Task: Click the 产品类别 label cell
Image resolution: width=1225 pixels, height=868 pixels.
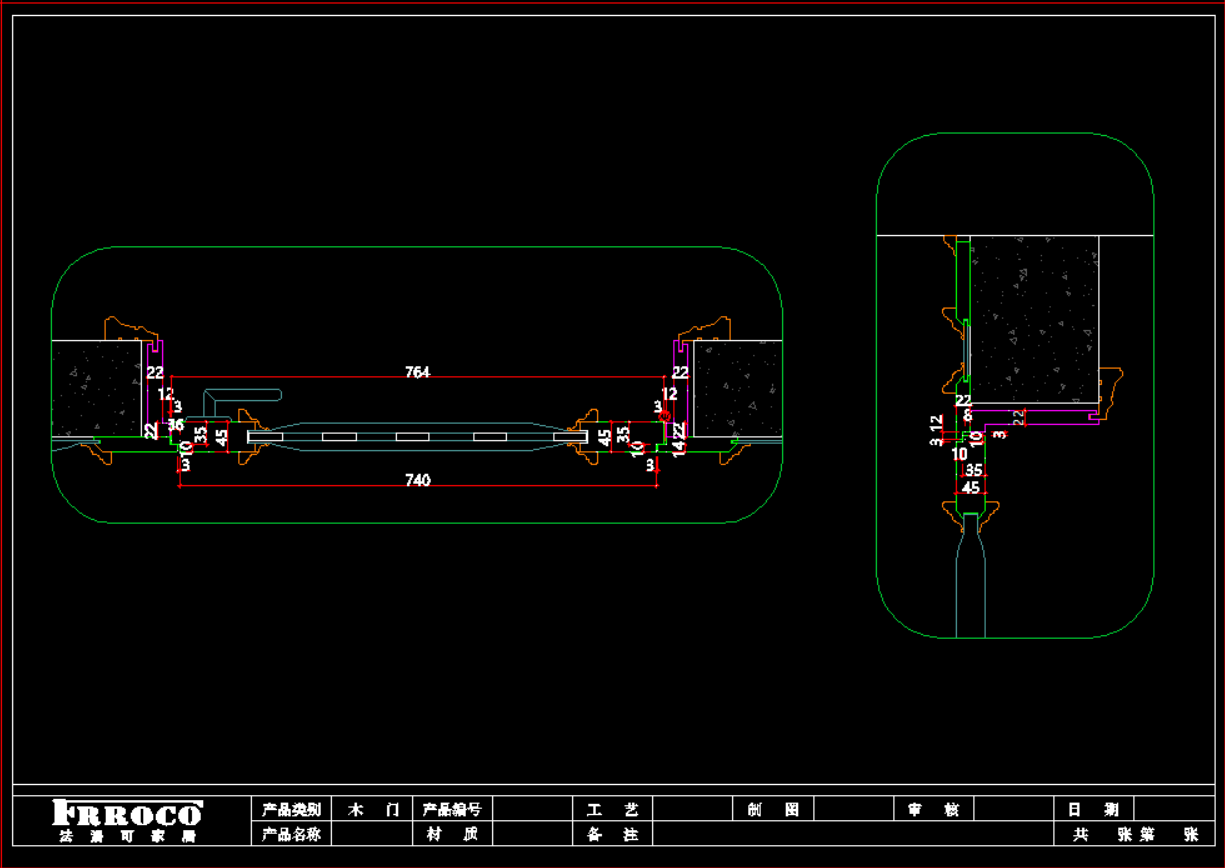Action: pos(290,810)
